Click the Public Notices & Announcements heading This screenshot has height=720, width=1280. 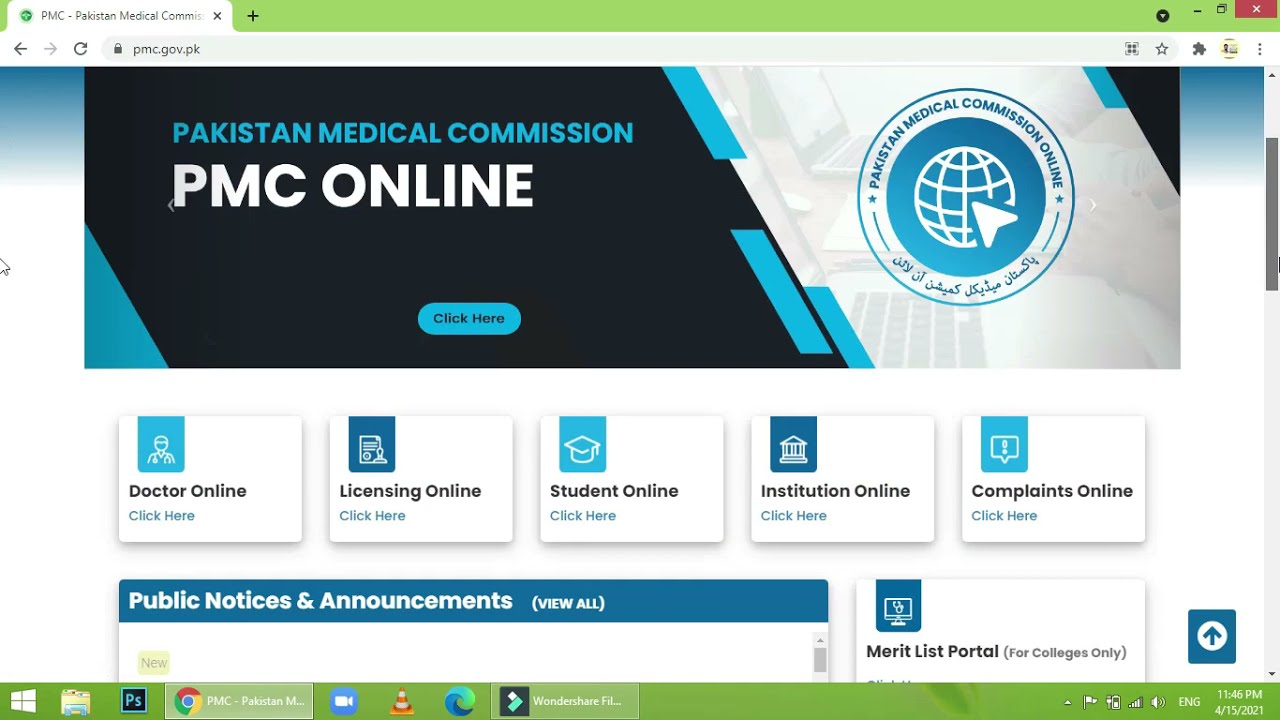click(x=321, y=601)
